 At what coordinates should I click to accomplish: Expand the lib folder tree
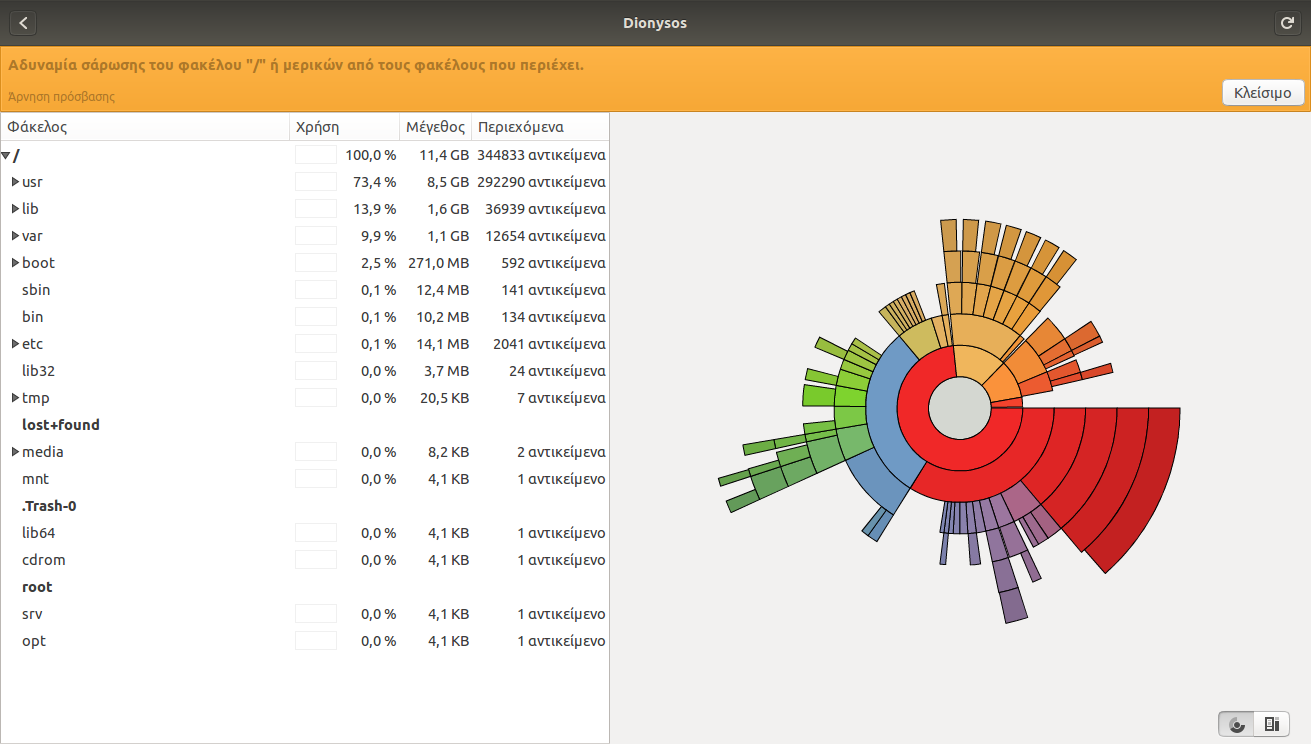[x=15, y=209]
